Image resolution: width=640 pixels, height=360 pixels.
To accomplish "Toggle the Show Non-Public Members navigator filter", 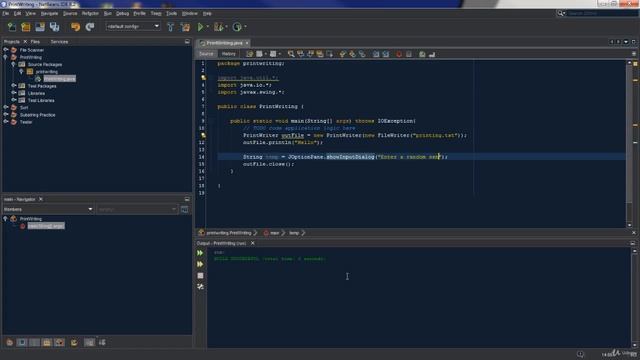I will point(47,342).
